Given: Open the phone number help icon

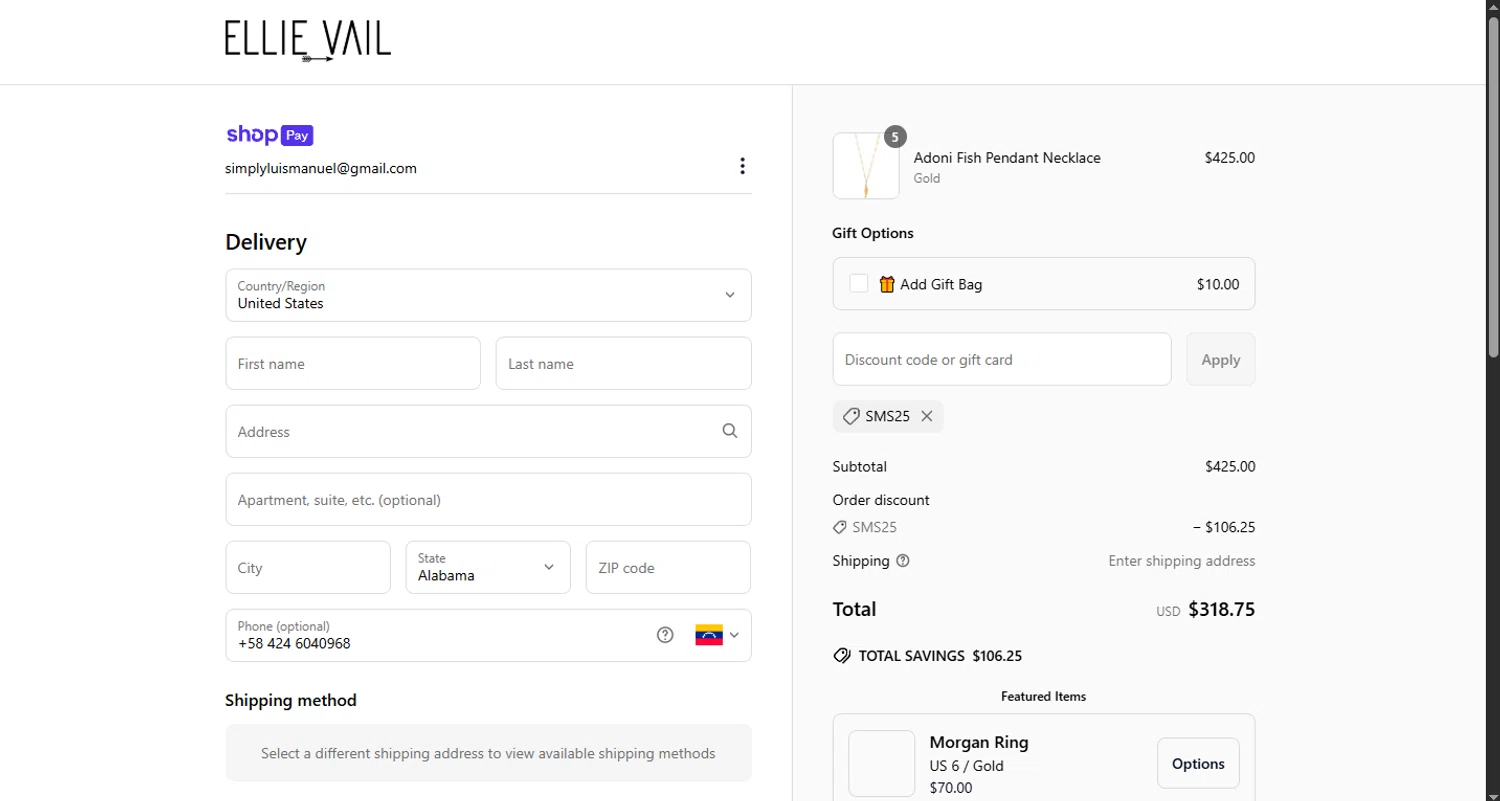Looking at the screenshot, I should tap(665, 635).
